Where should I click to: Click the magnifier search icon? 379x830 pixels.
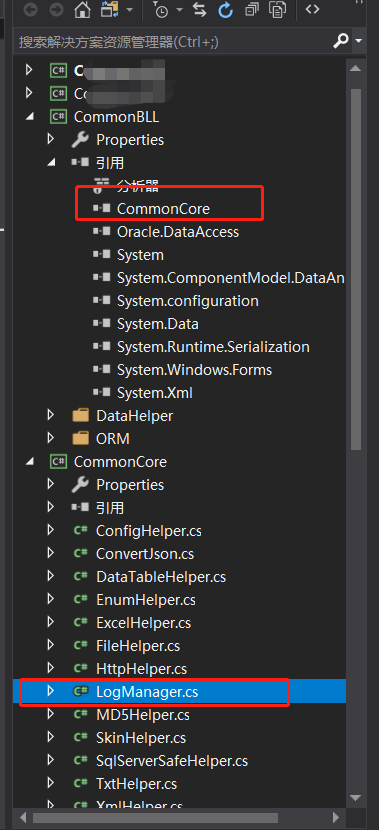(x=342, y=40)
